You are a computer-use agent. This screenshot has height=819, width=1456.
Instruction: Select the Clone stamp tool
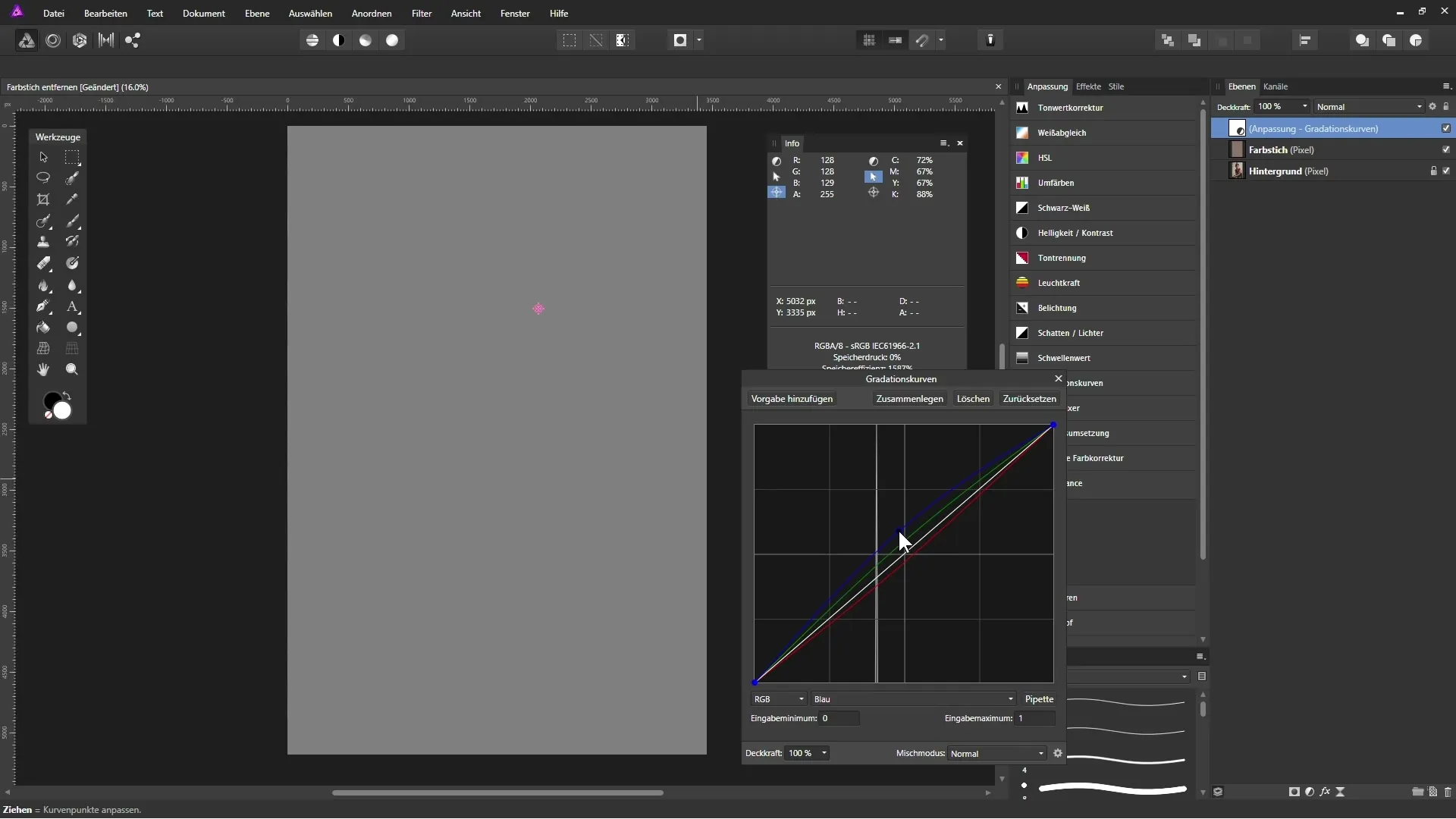click(43, 242)
